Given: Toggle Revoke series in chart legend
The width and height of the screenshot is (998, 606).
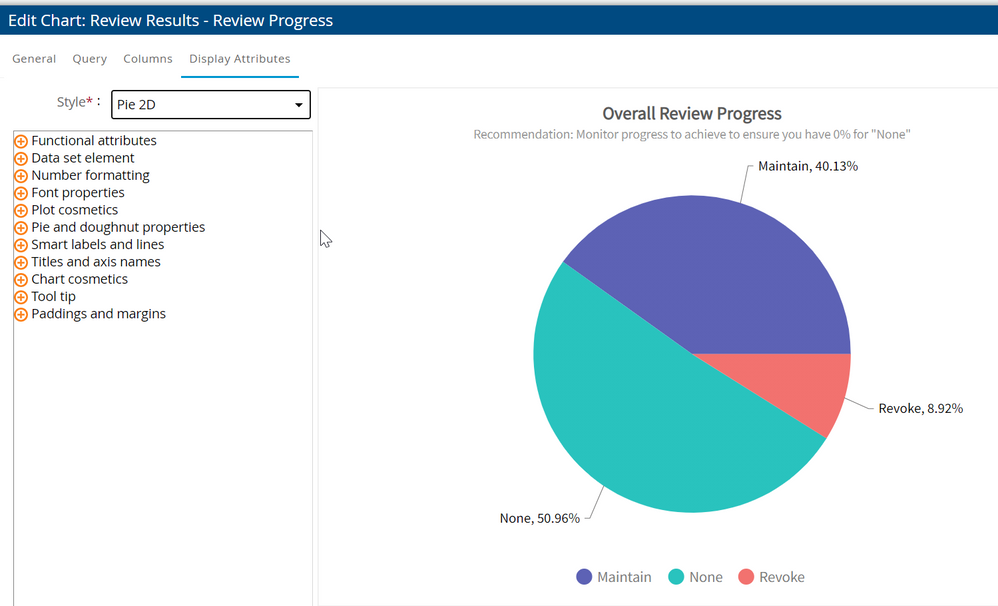Looking at the screenshot, I should [x=771, y=577].
